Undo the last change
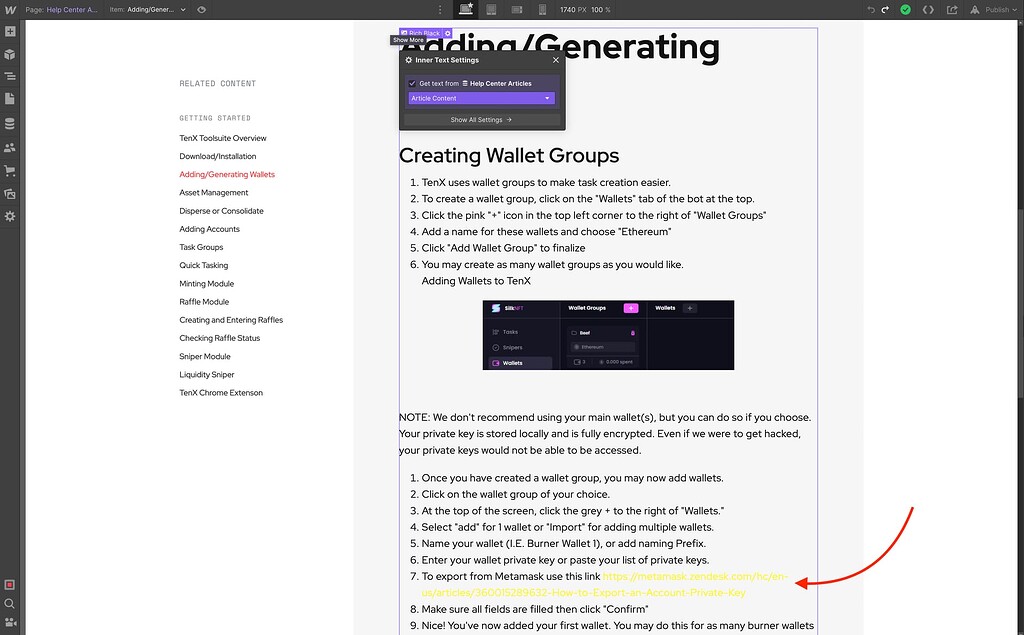 point(871,9)
